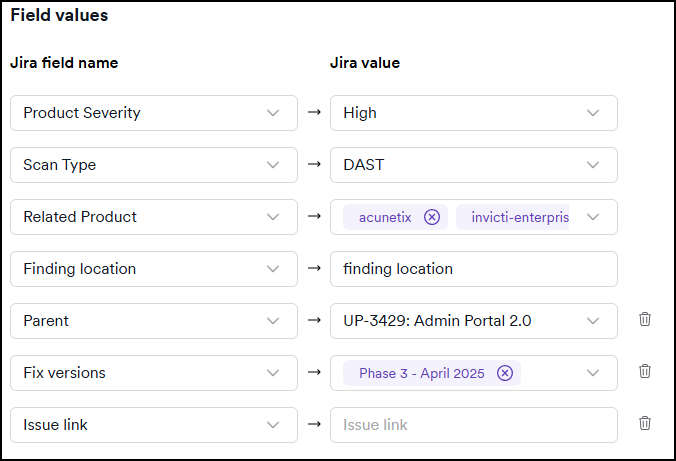Click the acunetix tag label

click(x=385, y=217)
